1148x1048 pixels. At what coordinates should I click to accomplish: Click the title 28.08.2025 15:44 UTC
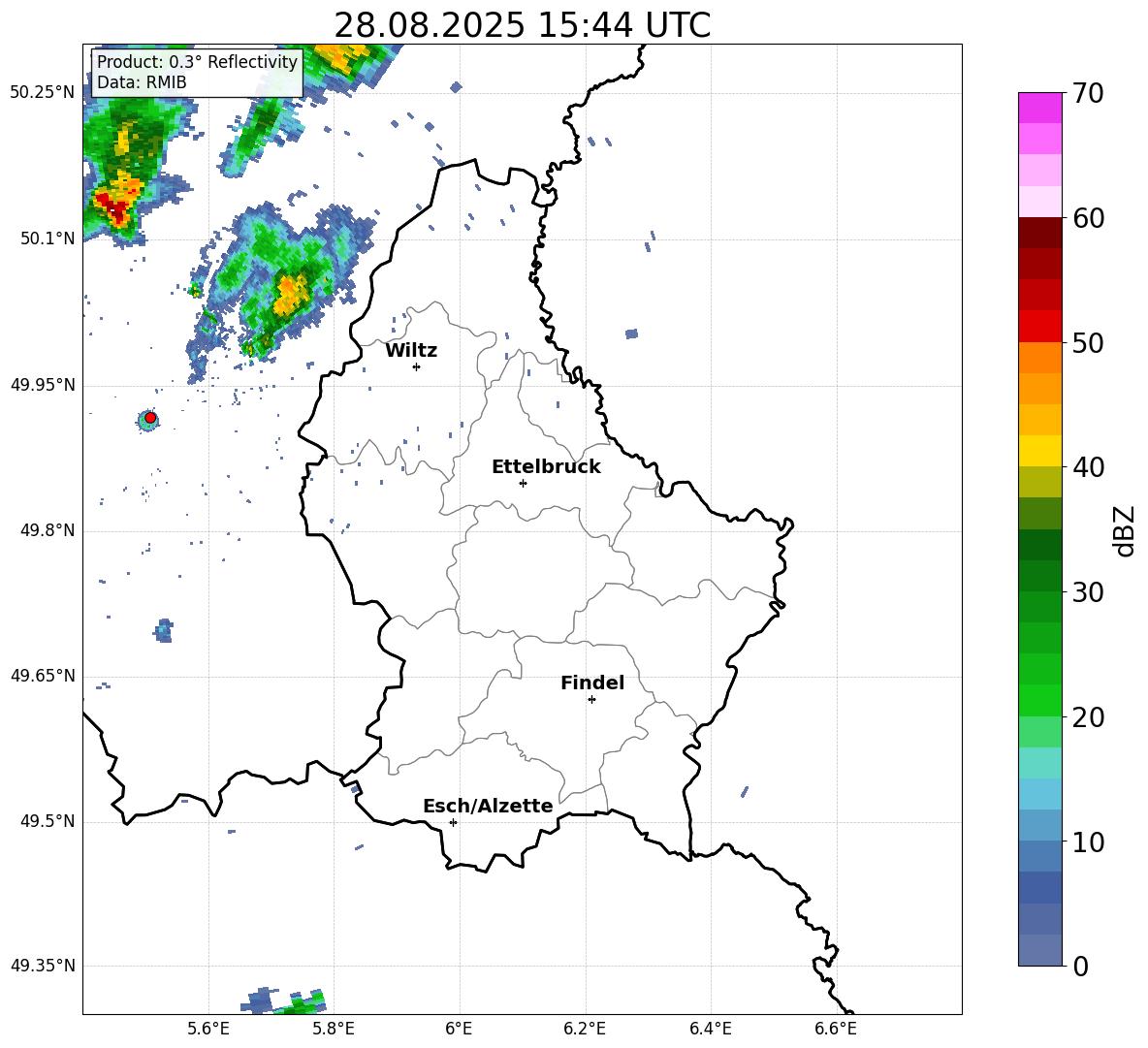523,25
